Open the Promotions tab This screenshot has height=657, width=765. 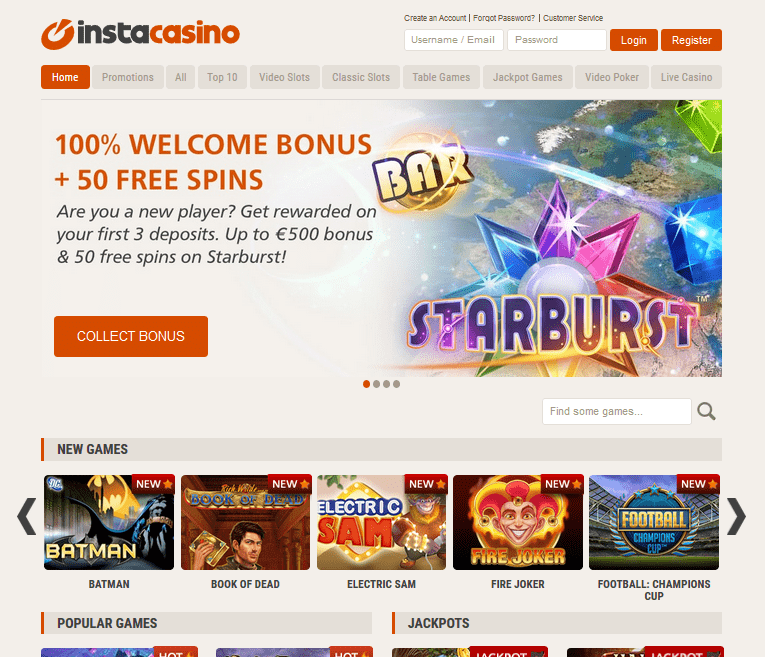tap(128, 77)
